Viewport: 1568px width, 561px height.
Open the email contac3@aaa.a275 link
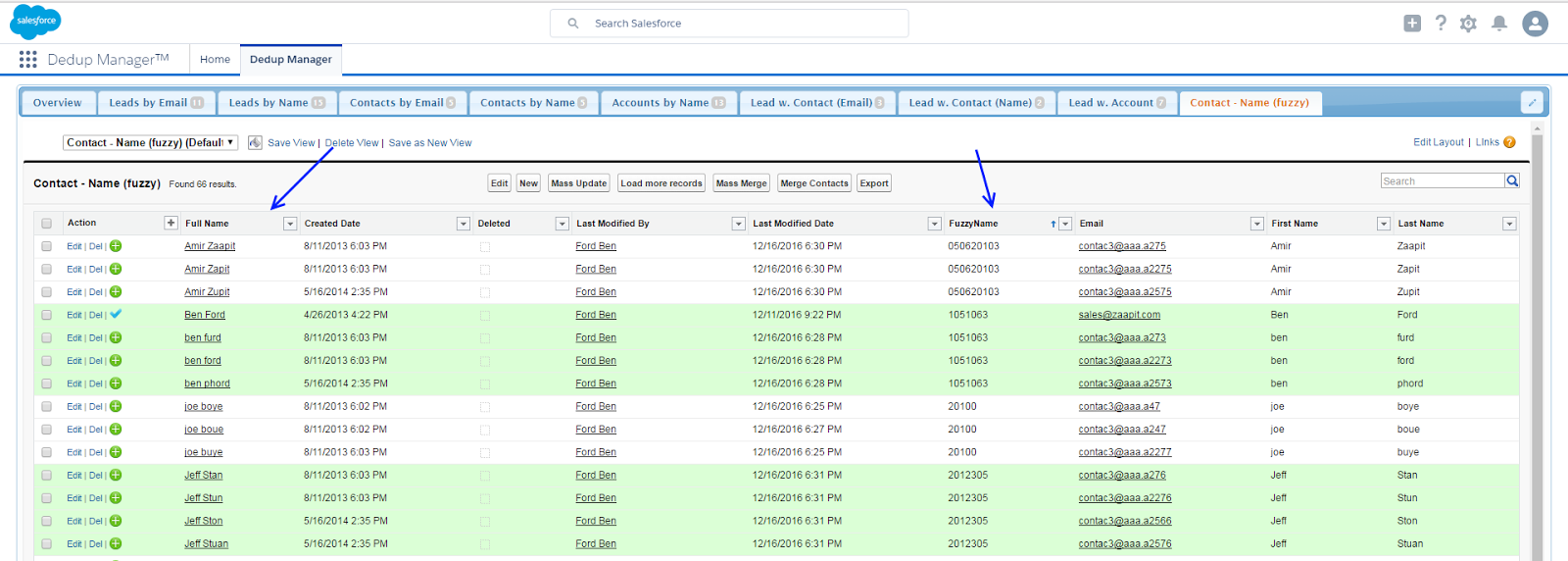[x=1122, y=246]
